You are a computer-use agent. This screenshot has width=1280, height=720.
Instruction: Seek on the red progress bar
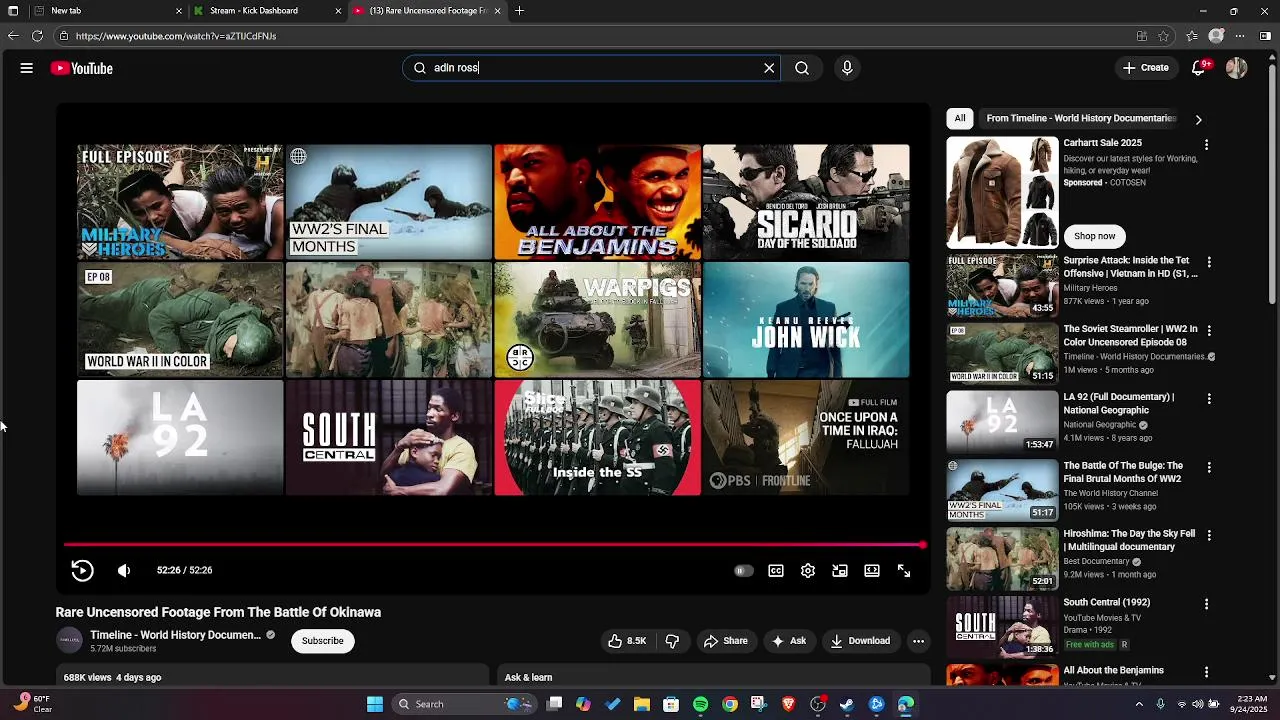[x=494, y=545]
